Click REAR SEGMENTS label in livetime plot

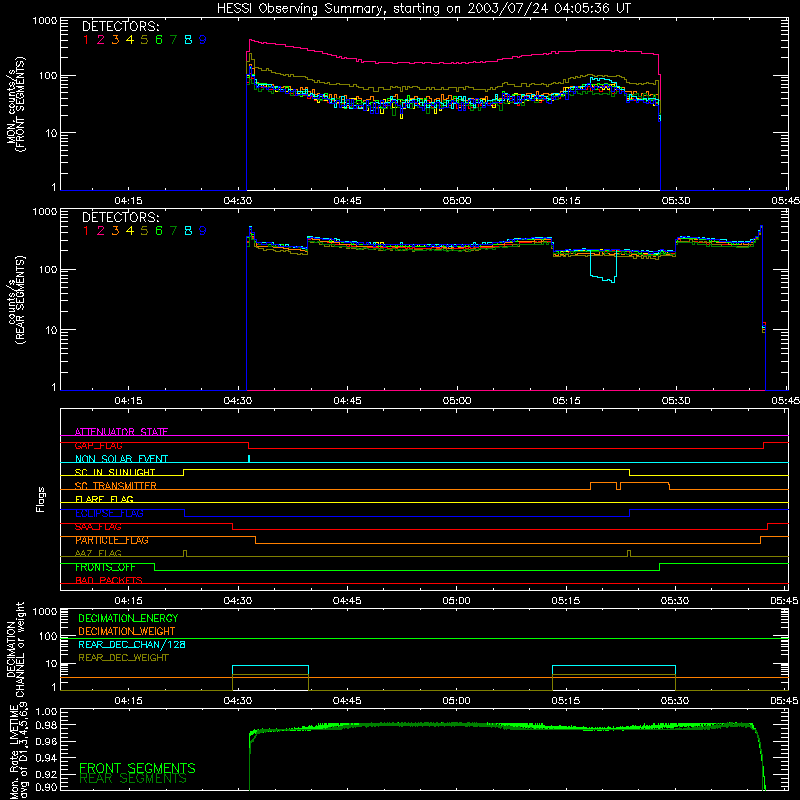point(133,779)
